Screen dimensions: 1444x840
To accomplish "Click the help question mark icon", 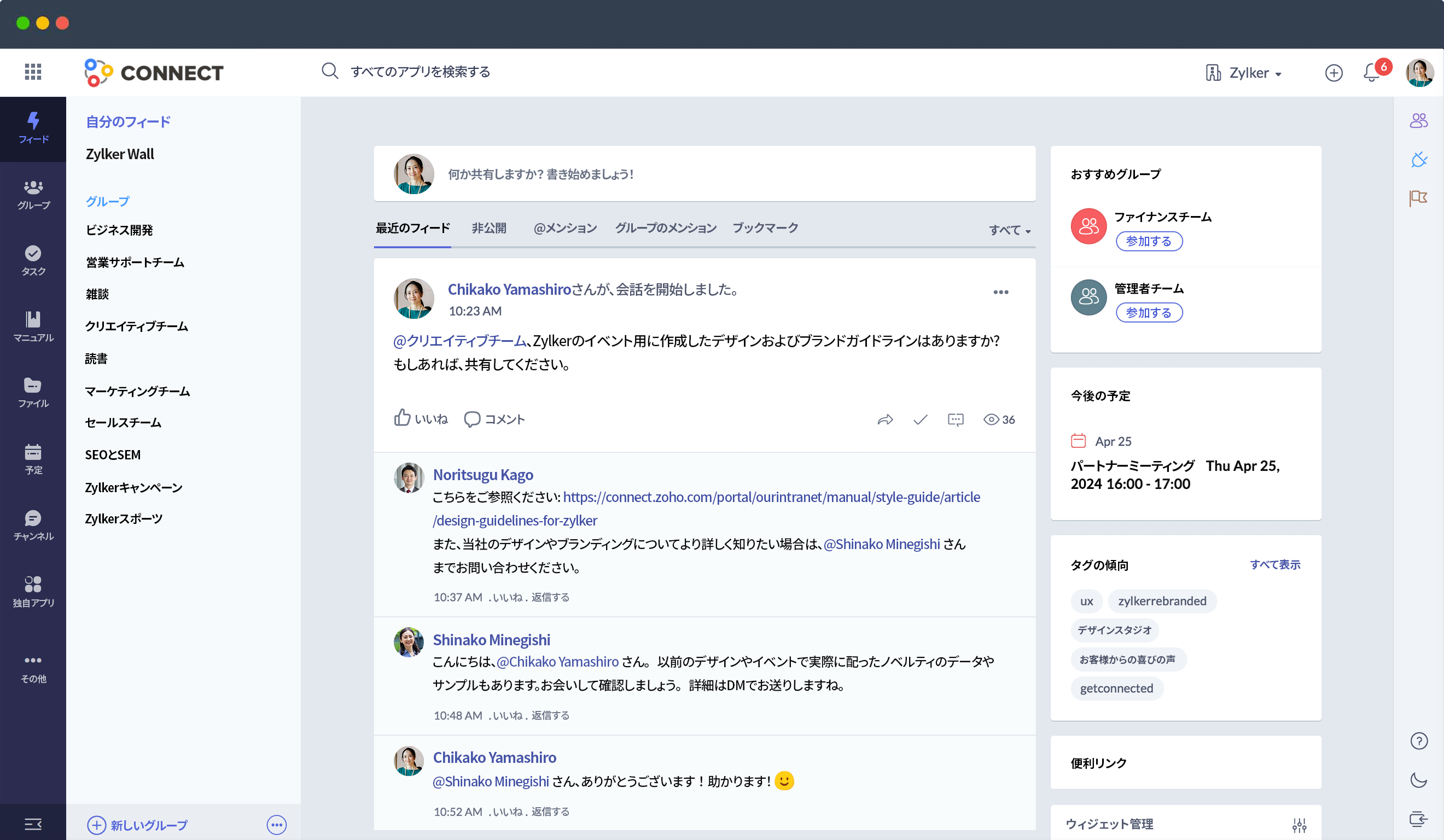I will click(1418, 741).
